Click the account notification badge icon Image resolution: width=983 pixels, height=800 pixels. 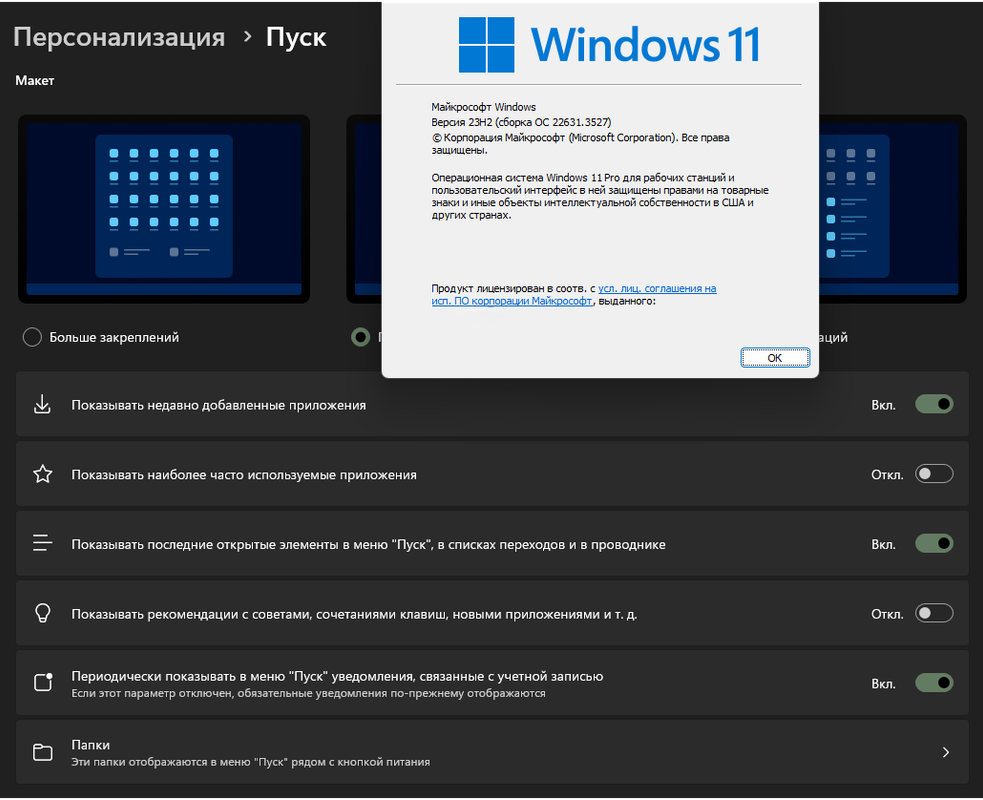[43, 682]
